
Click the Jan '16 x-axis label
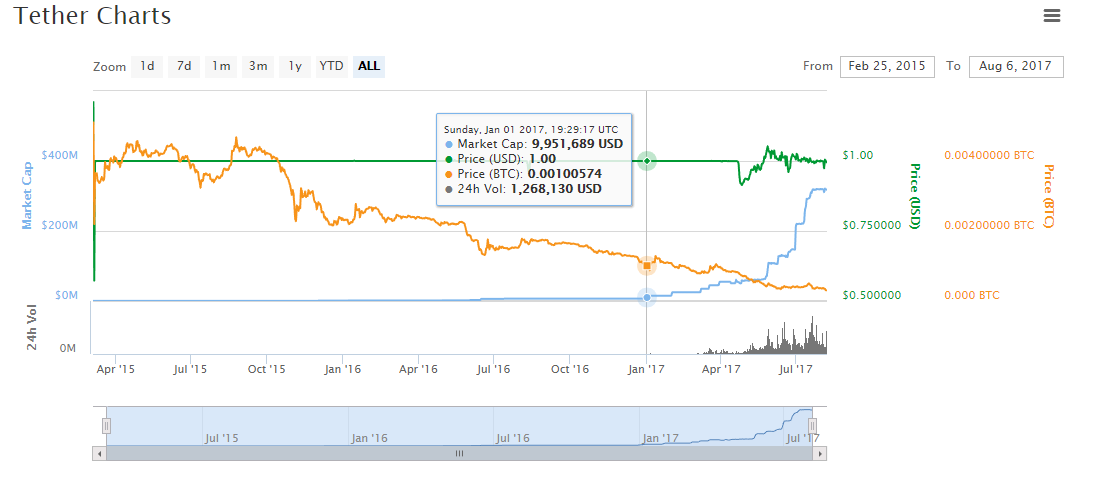coord(342,369)
